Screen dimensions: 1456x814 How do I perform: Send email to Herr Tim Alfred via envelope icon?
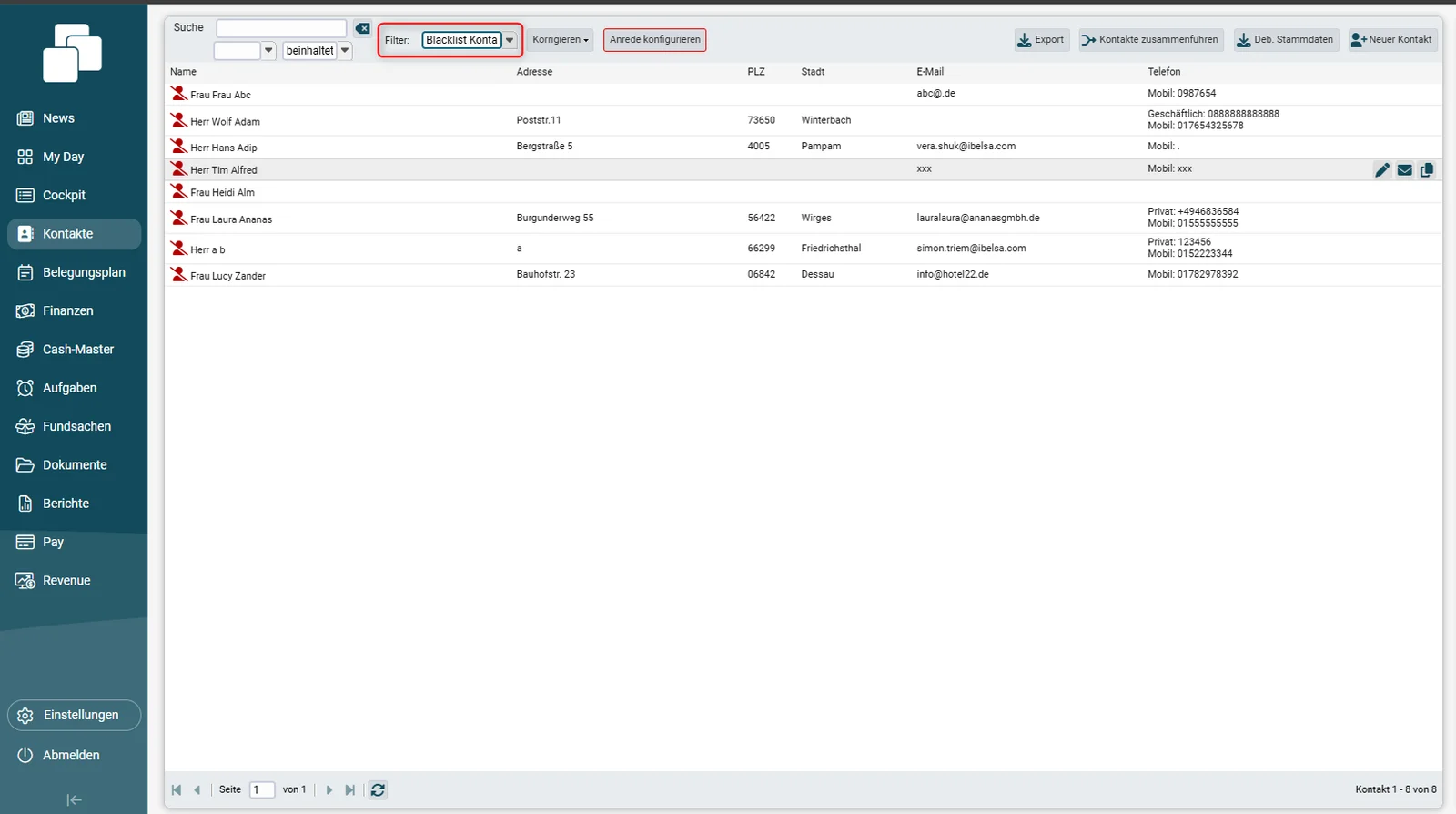click(x=1405, y=170)
